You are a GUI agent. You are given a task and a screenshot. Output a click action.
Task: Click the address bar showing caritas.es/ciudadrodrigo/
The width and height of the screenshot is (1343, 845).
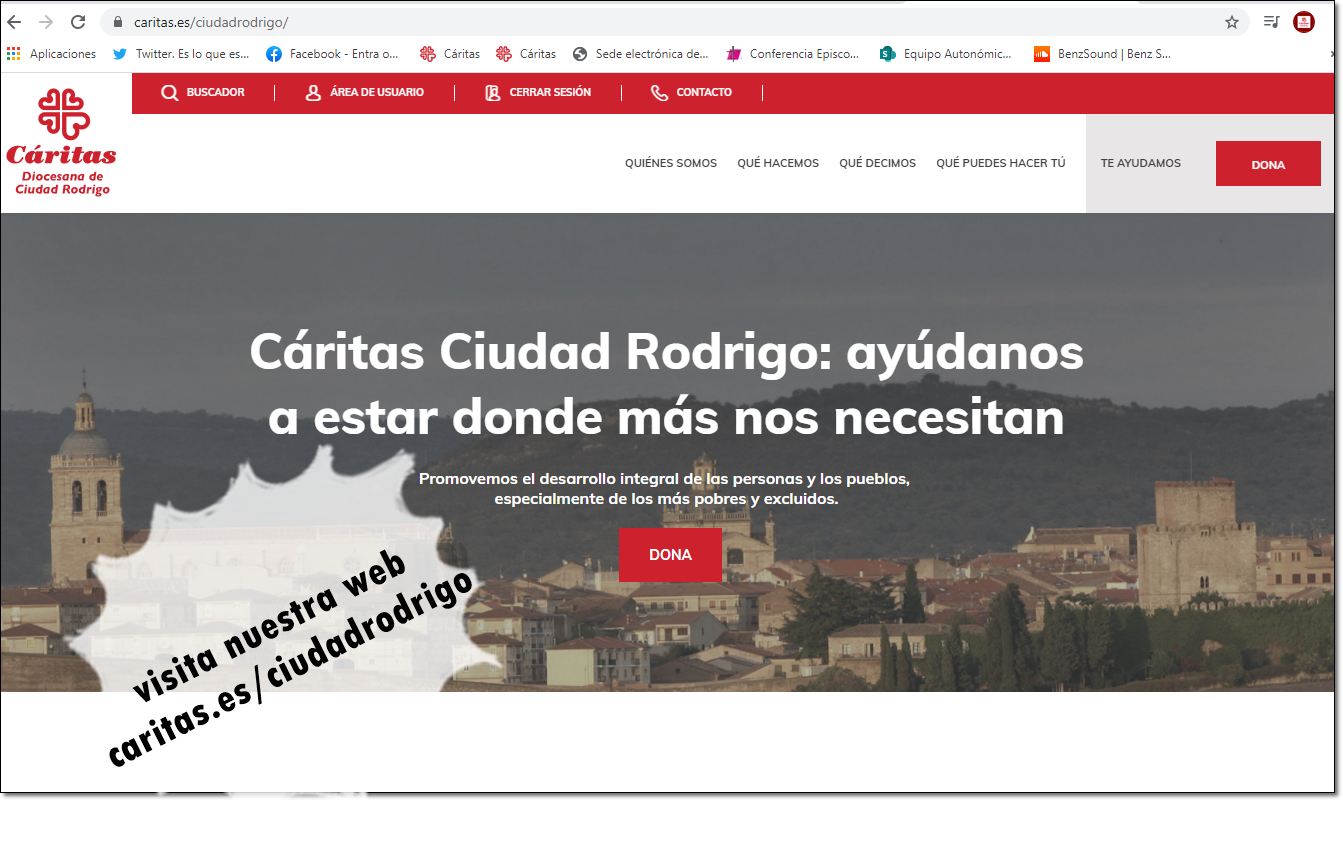point(675,22)
